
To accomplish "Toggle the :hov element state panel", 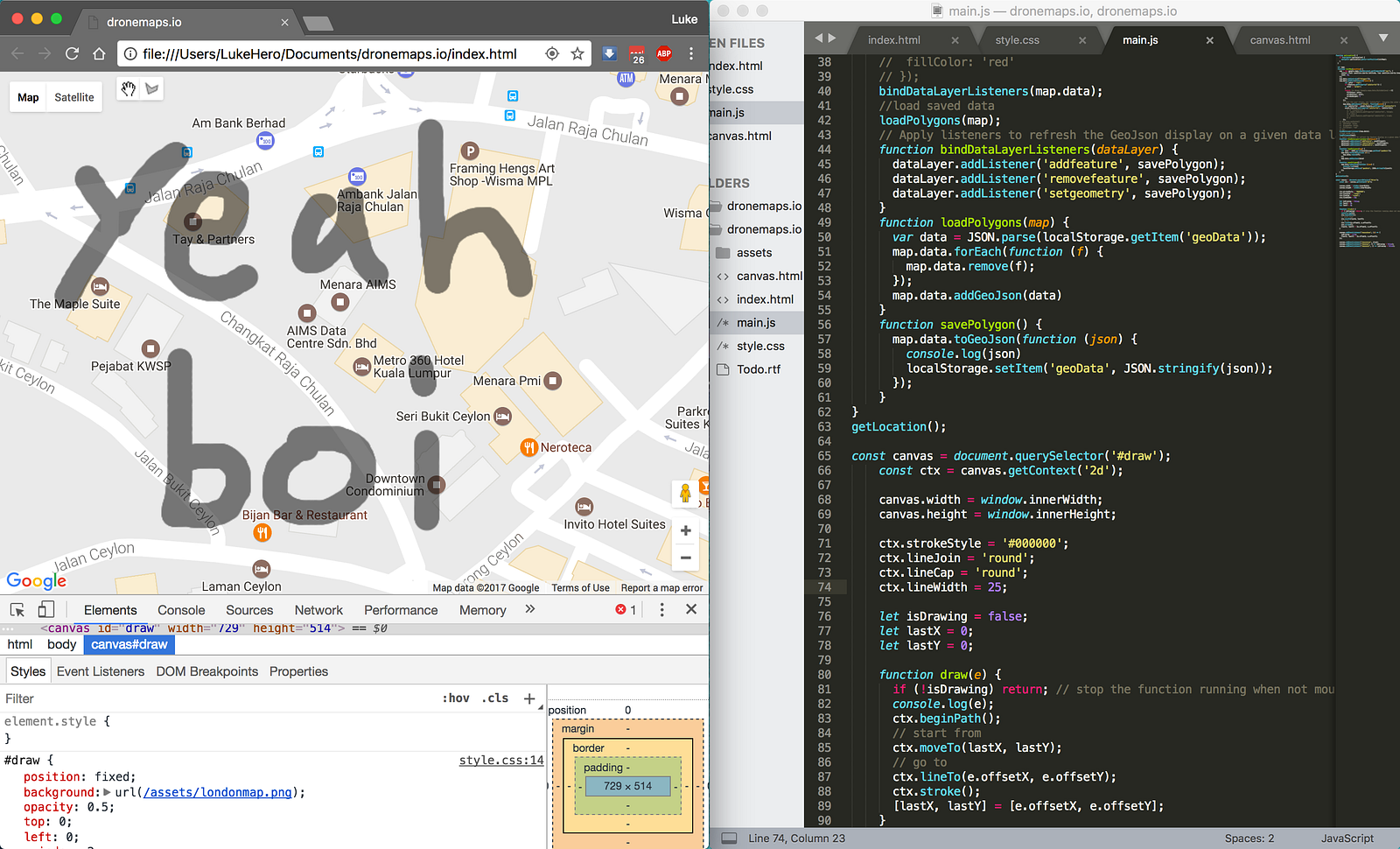I will 456,698.
